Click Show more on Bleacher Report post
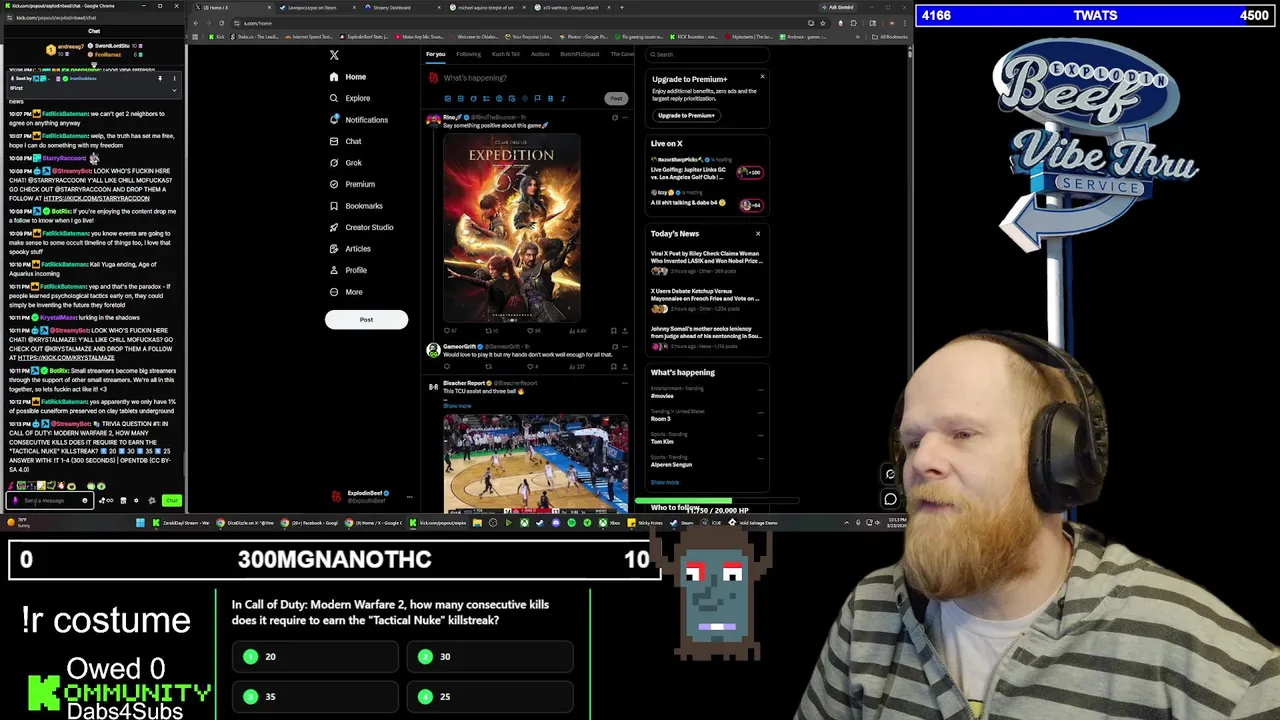 tap(457, 406)
